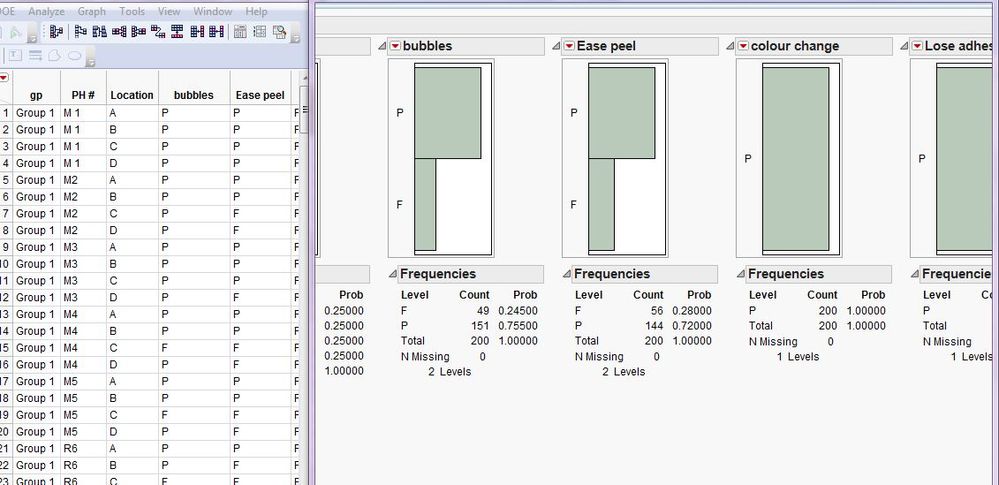Select Location cell D in row 16
The width and height of the screenshot is (999, 485).
pos(133,365)
